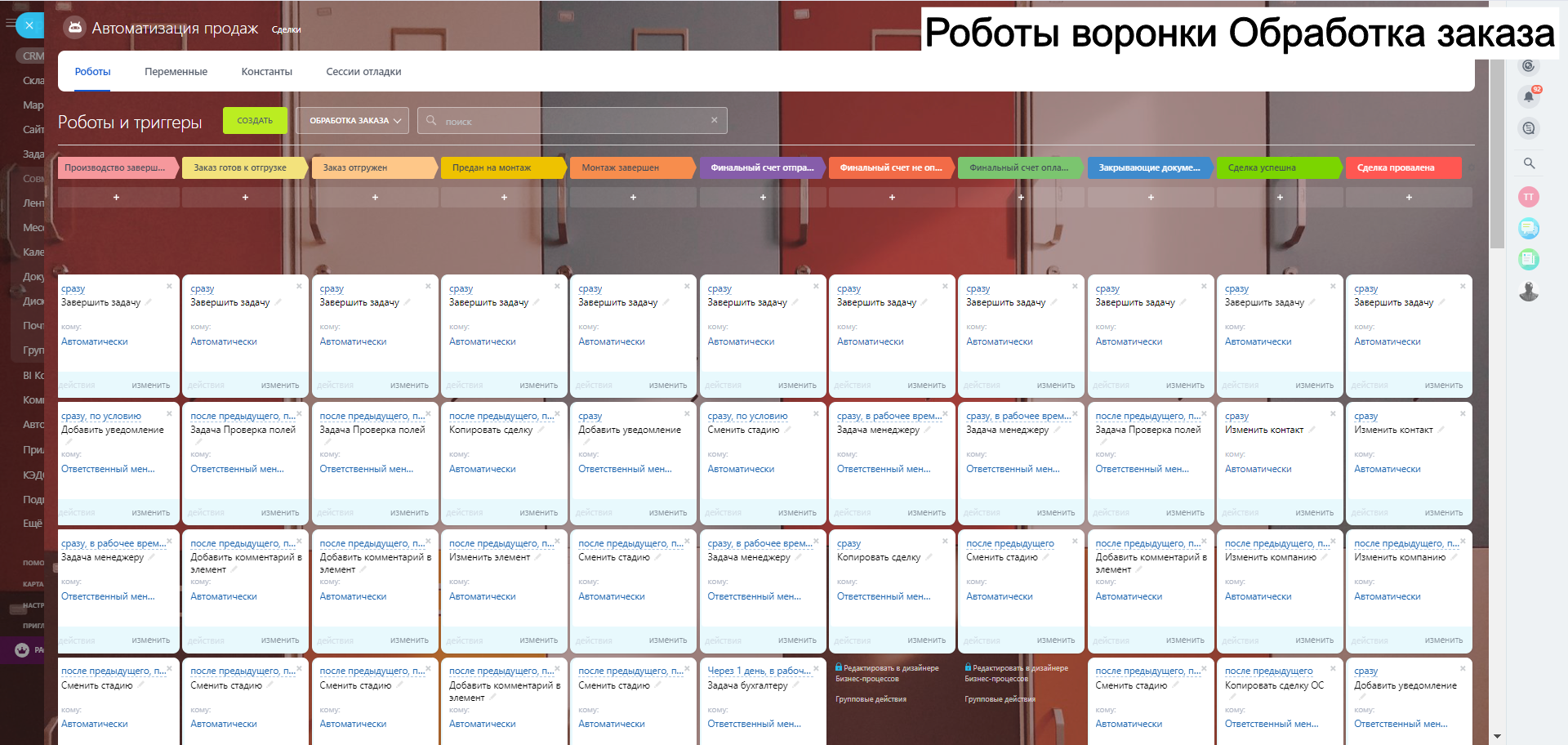Screen dimensions: 1568x745
Task: Click pencil next to Задача бухгалтеру
Action: point(795,685)
